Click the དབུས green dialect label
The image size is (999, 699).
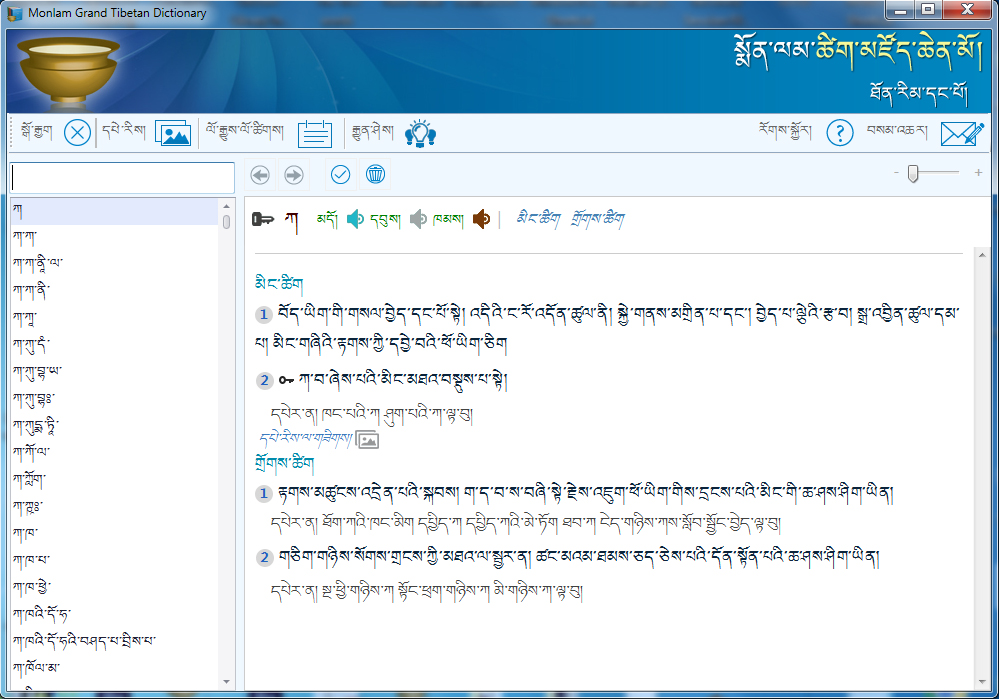385,220
